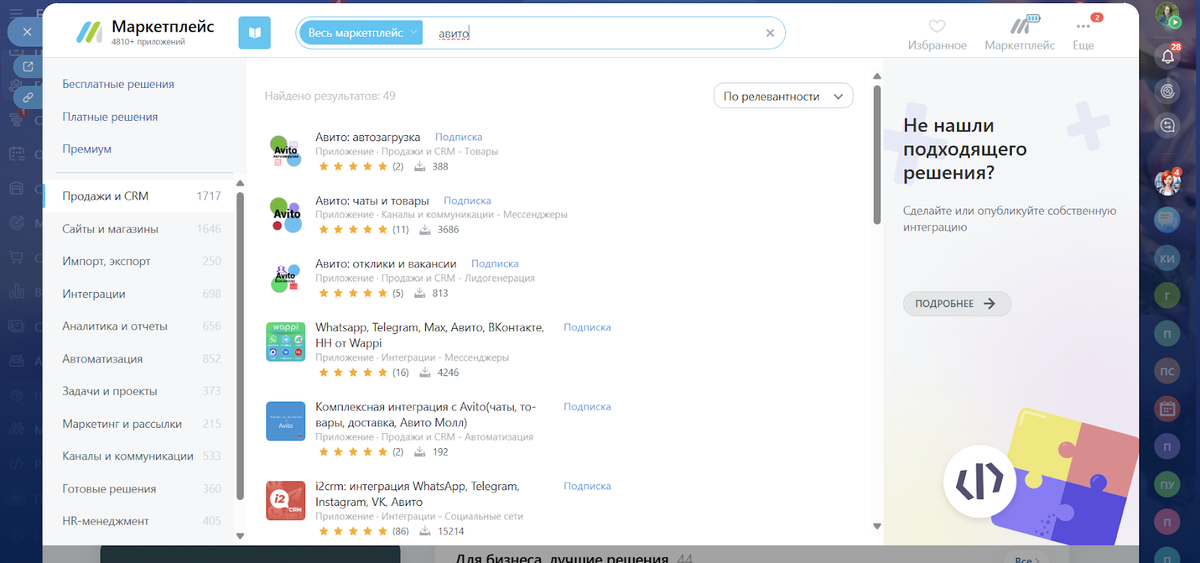The image size is (1200, 563).
Task: Select Задачи и проекты category
Action: coord(139,391)
